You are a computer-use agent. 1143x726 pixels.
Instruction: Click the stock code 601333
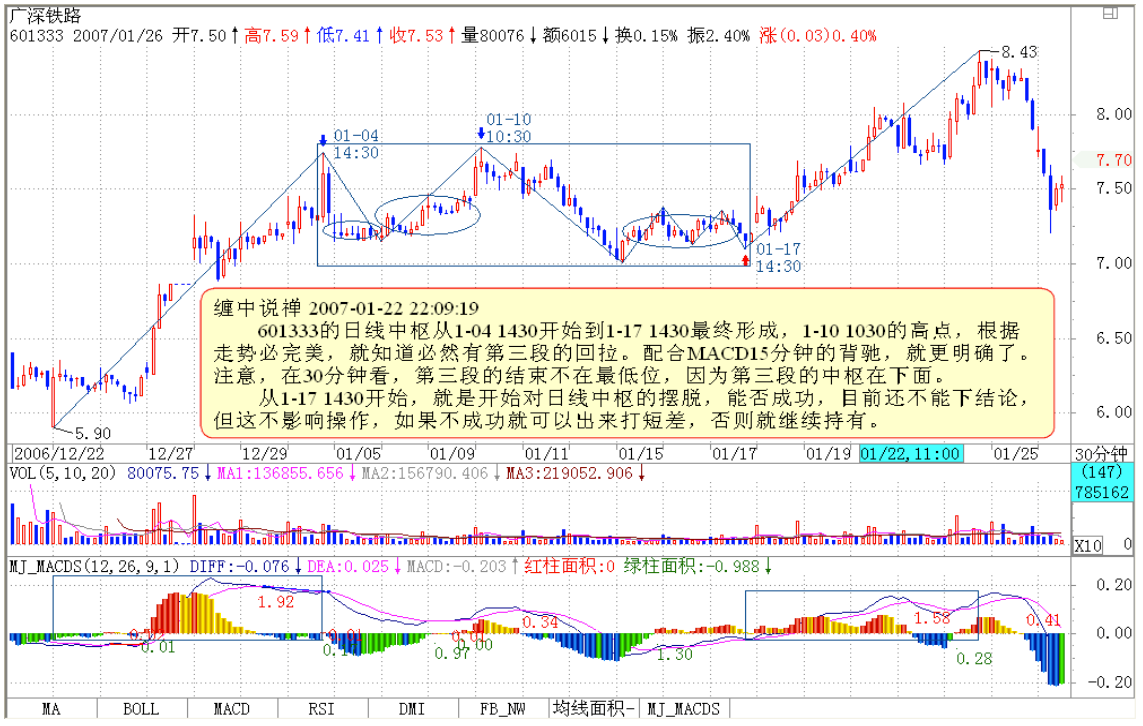pos(36,35)
